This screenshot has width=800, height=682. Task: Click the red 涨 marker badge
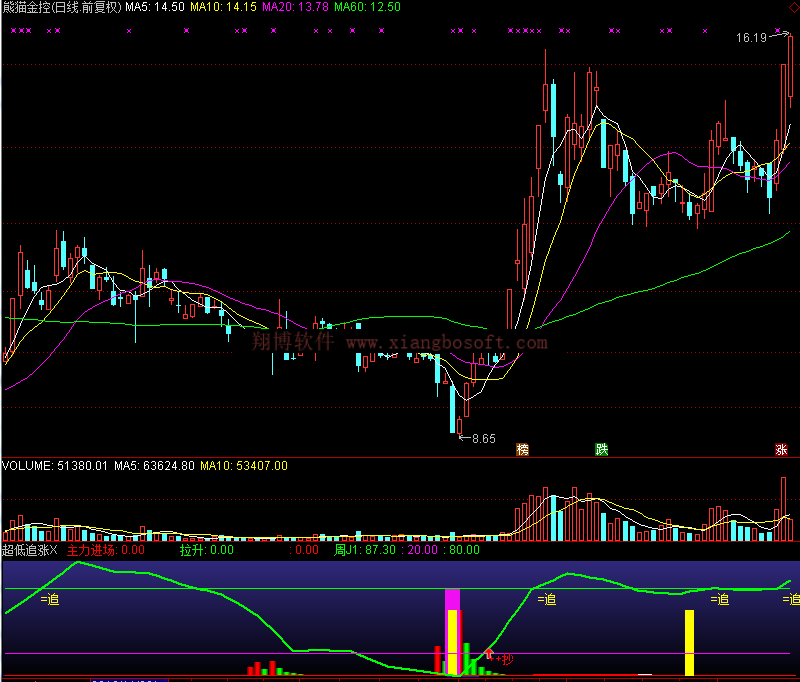pyautogui.click(x=781, y=449)
